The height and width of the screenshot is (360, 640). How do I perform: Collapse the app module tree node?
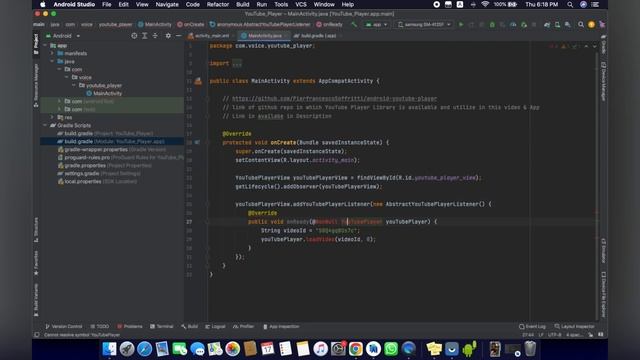coord(45,45)
